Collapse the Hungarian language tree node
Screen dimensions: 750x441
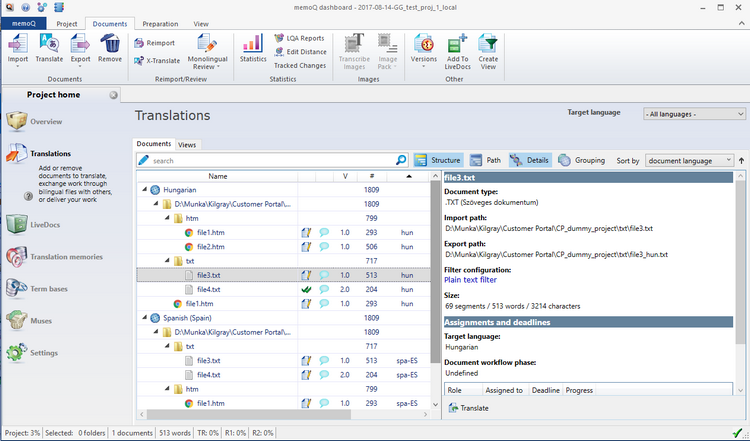(x=144, y=190)
